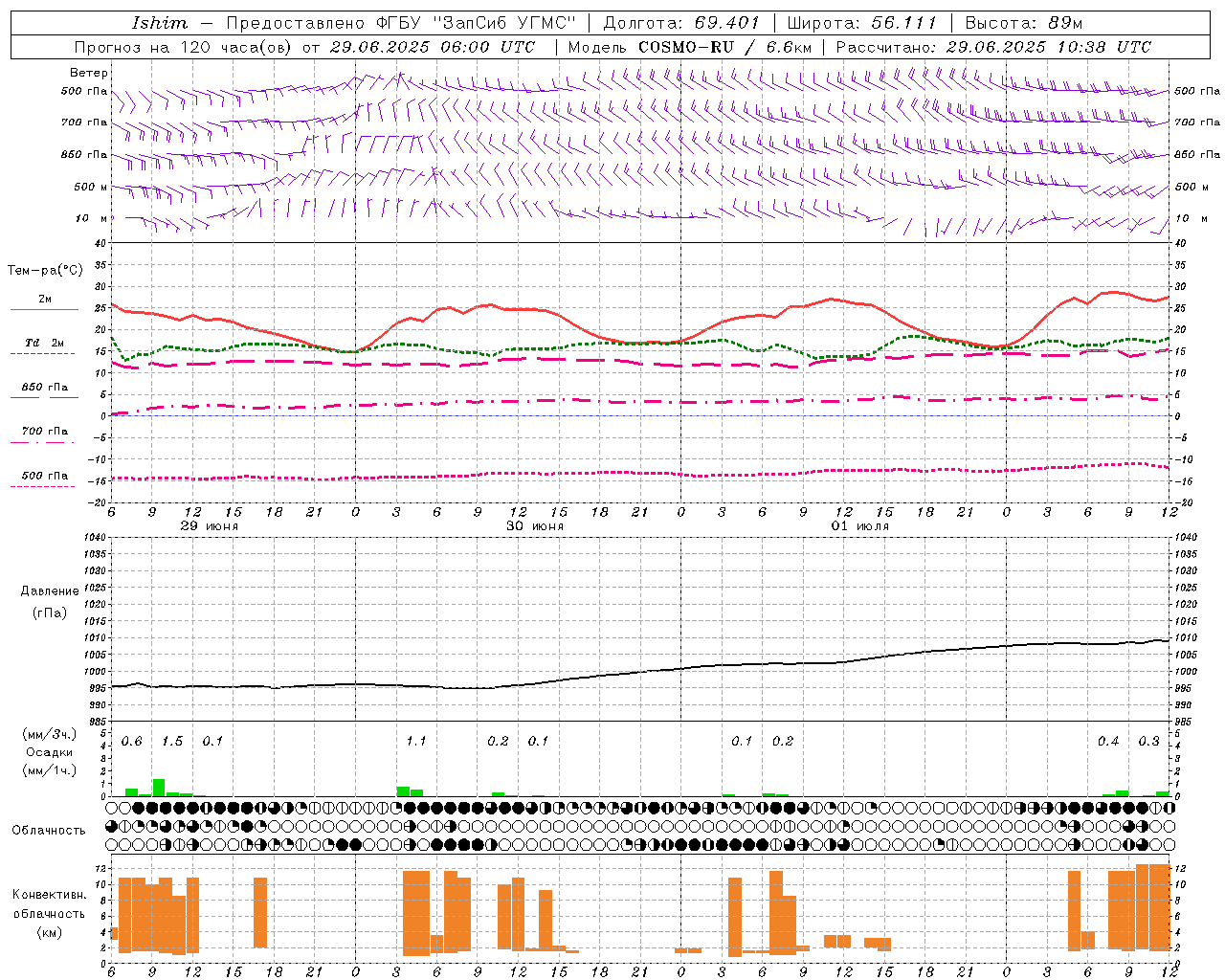Select the "1.1" three-hour precipitation value

click(x=416, y=742)
